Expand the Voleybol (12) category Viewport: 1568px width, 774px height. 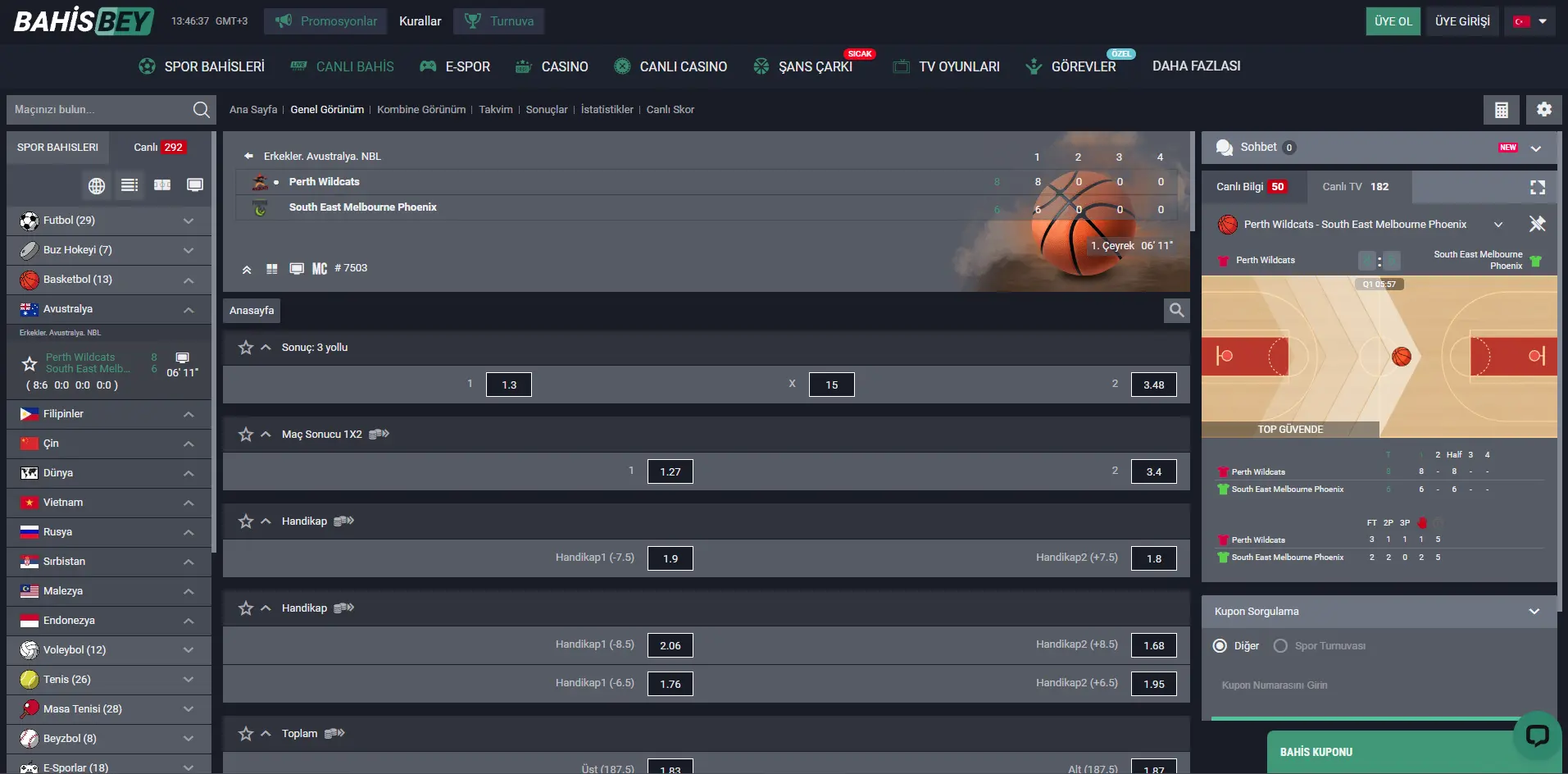(108, 650)
